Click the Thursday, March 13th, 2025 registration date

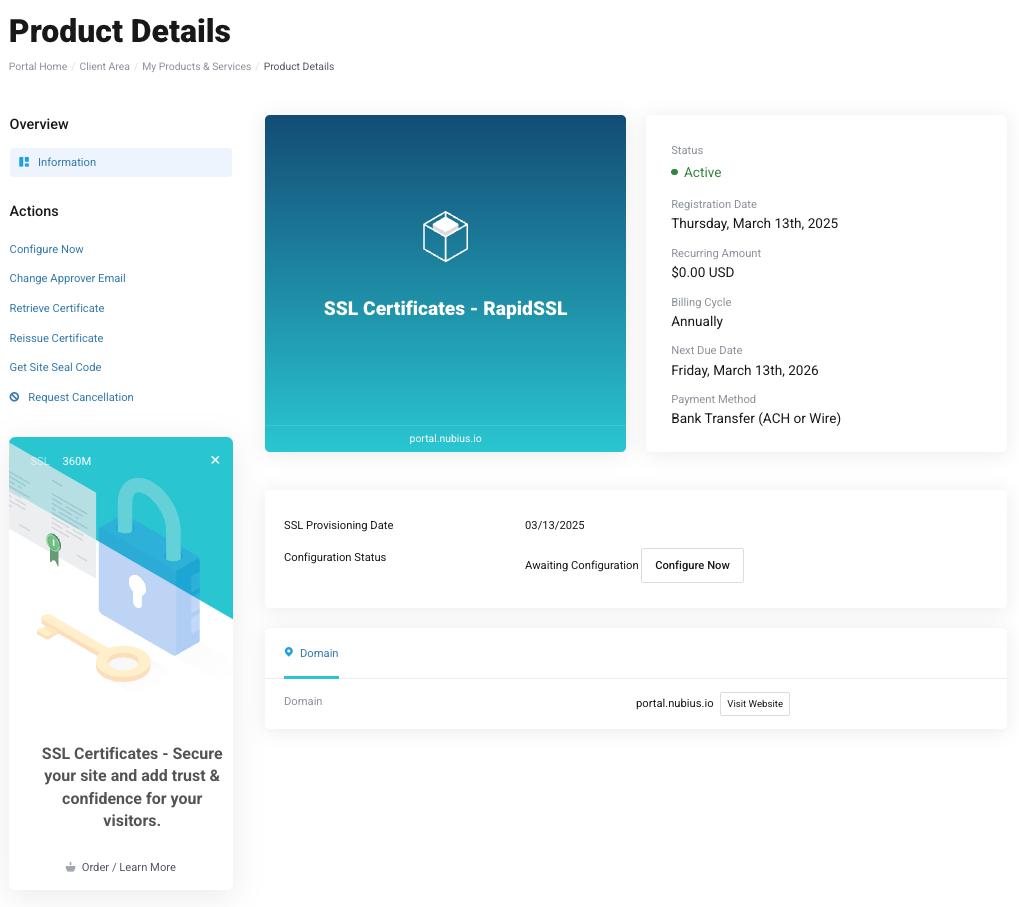pyautogui.click(x=755, y=224)
